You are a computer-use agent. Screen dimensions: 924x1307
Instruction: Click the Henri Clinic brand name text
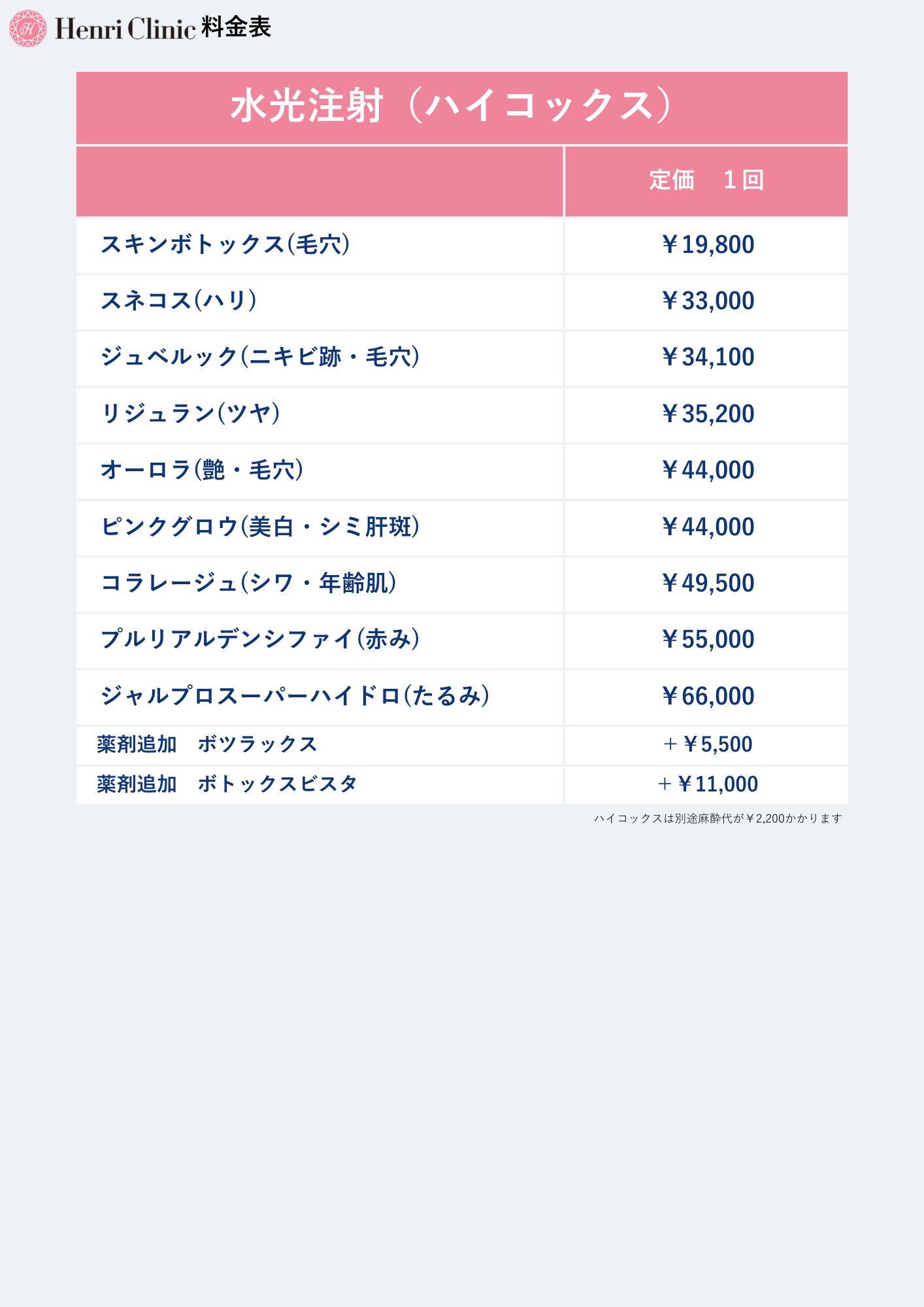tap(125, 29)
